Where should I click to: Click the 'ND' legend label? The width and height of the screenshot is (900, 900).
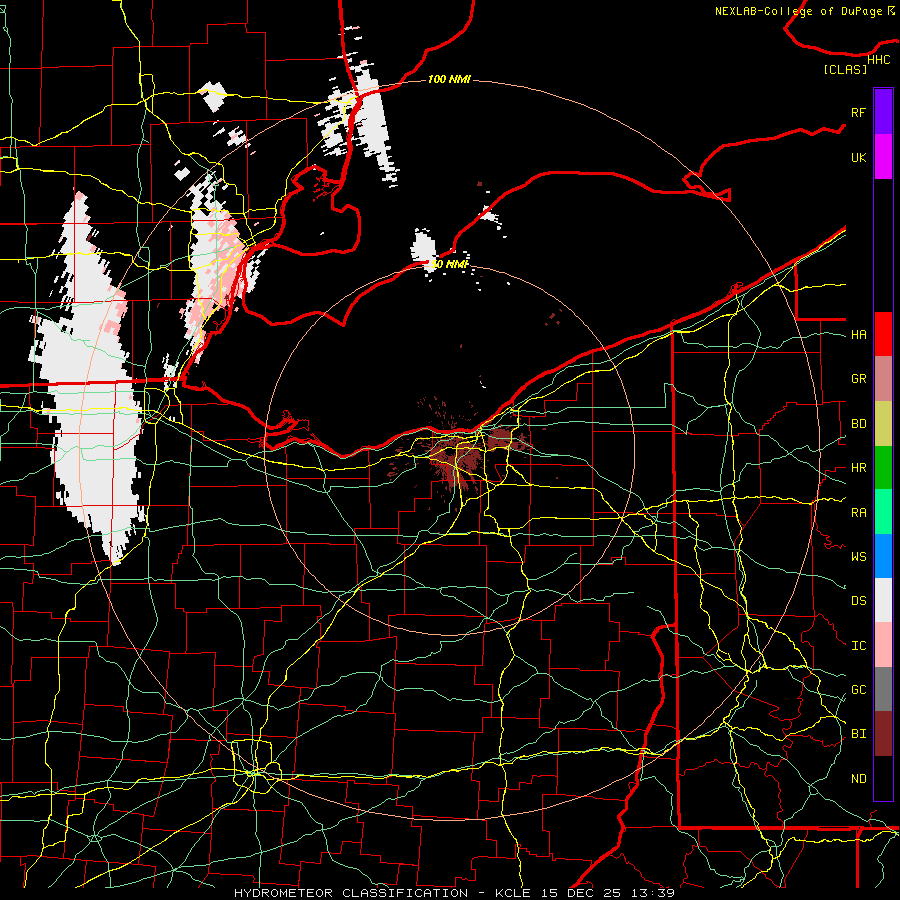859,778
